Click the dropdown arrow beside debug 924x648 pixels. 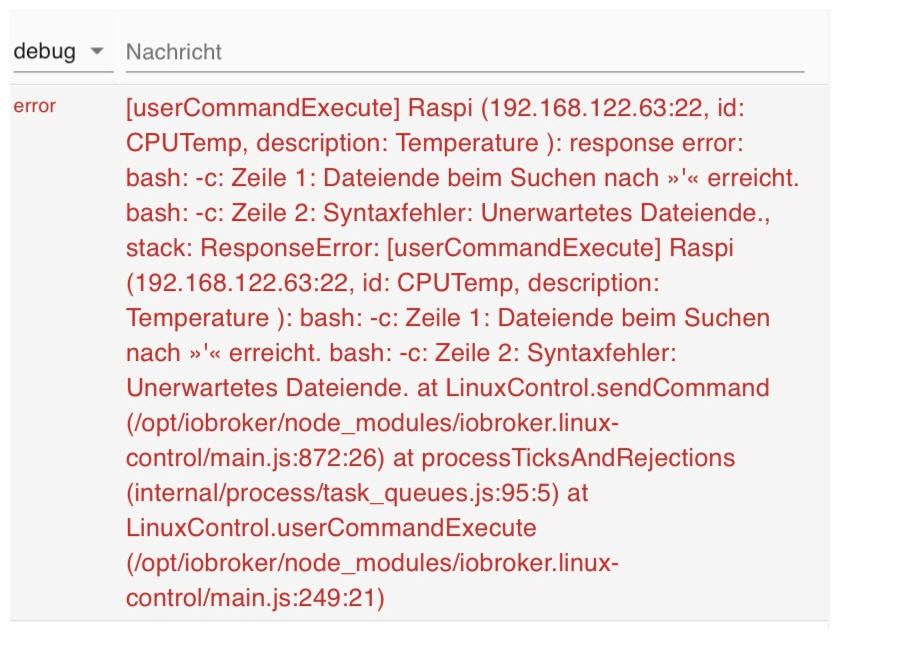pyautogui.click(x=97, y=52)
